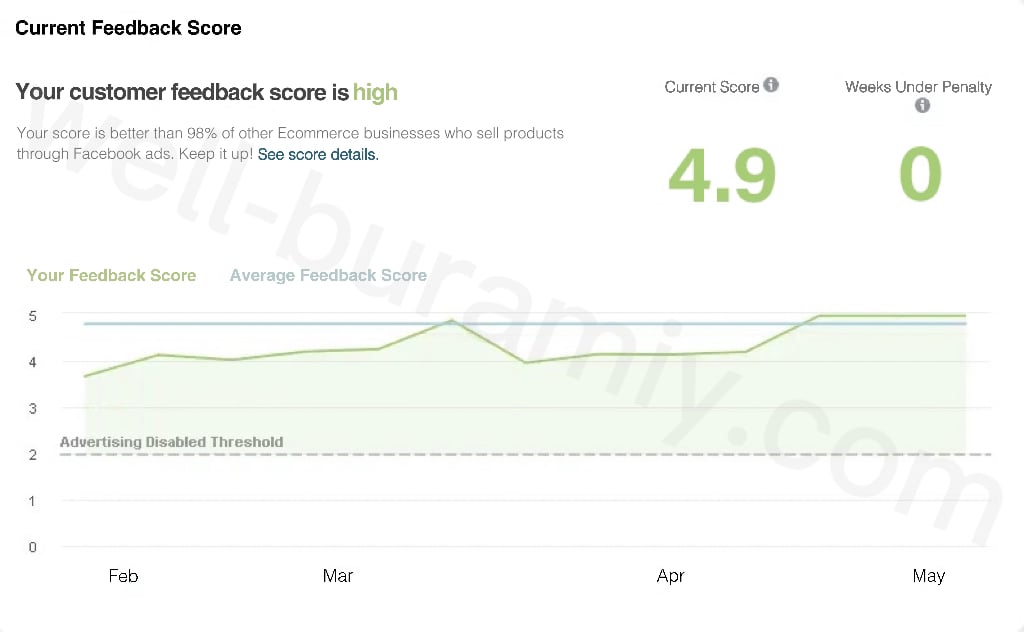Click the green word high in the heading
The image size is (1024, 632).
coord(375,93)
